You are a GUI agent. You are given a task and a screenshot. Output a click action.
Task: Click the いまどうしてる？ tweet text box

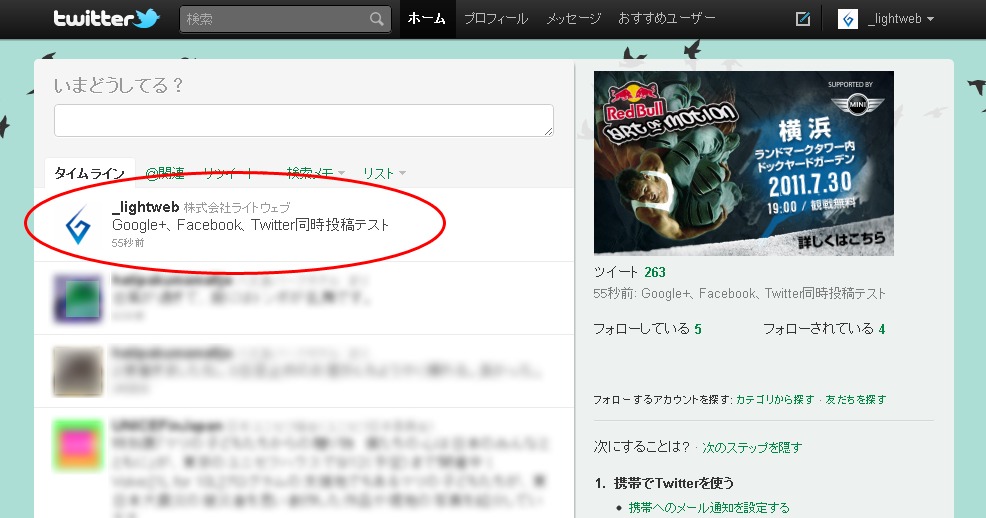[x=304, y=120]
